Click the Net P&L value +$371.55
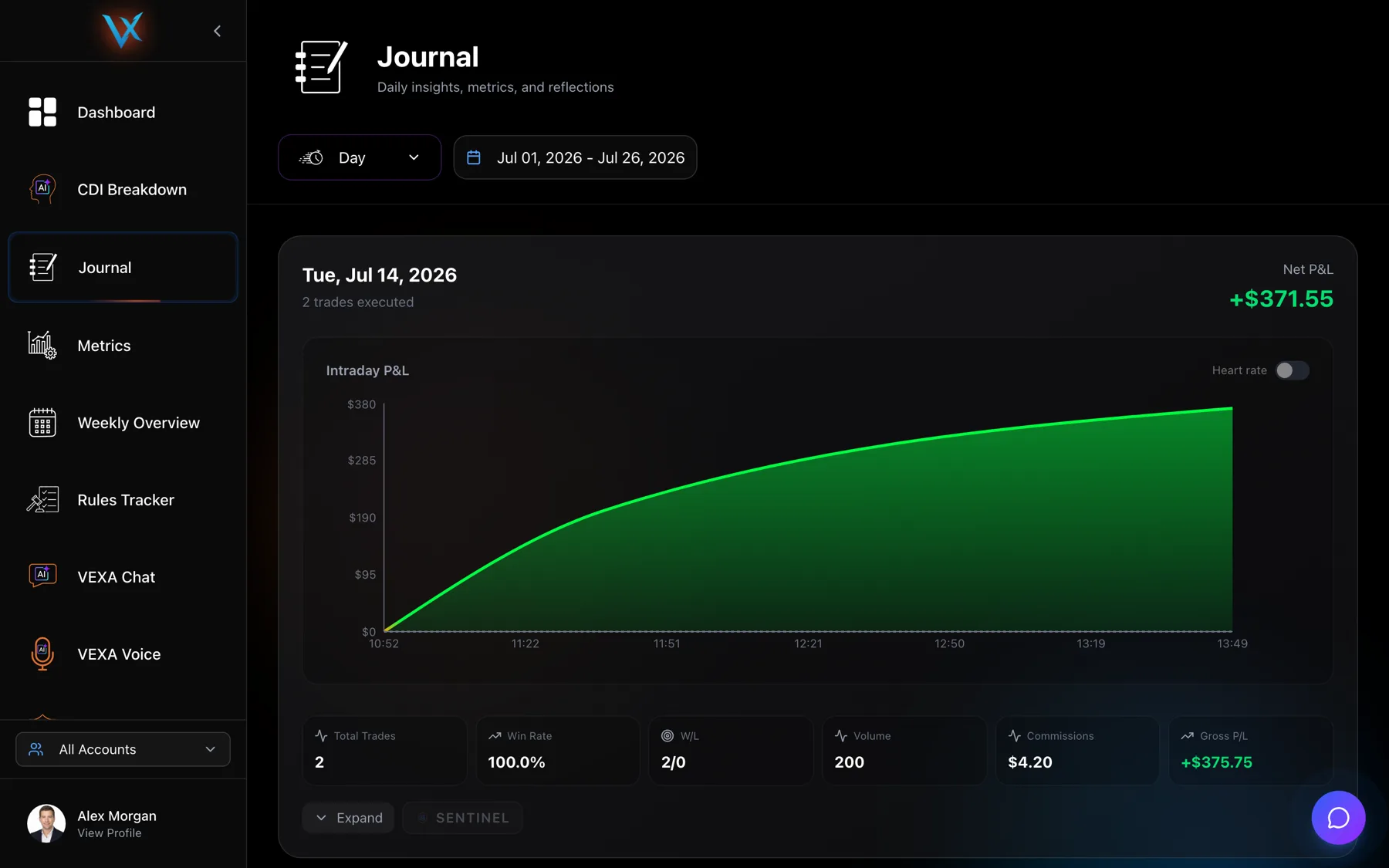The height and width of the screenshot is (868, 1389). pyautogui.click(x=1281, y=299)
